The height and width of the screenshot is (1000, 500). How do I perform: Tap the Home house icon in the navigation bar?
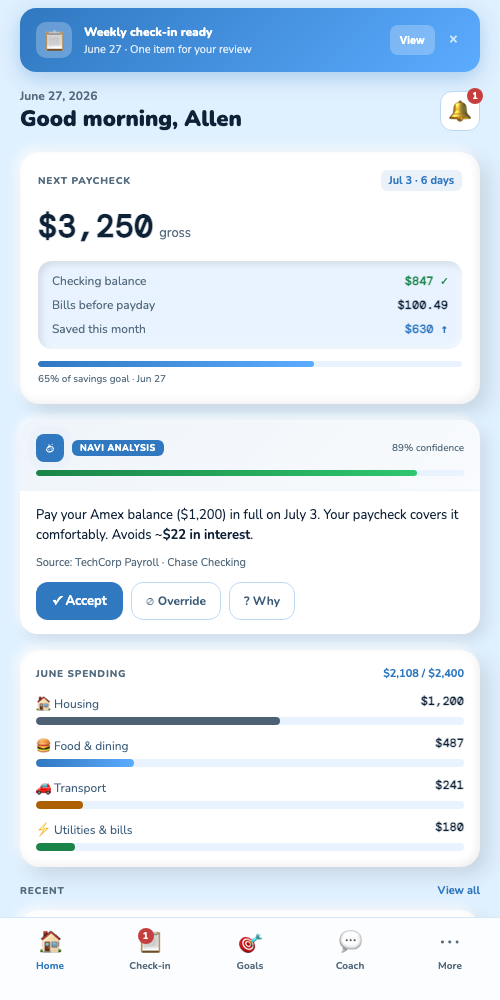click(x=50, y=941)
